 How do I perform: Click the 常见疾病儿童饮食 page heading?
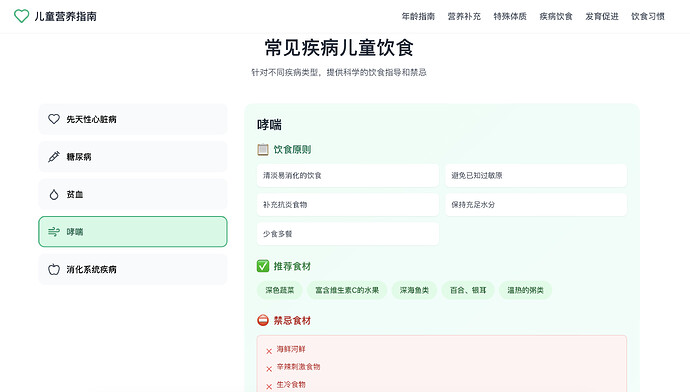point(339,48)
